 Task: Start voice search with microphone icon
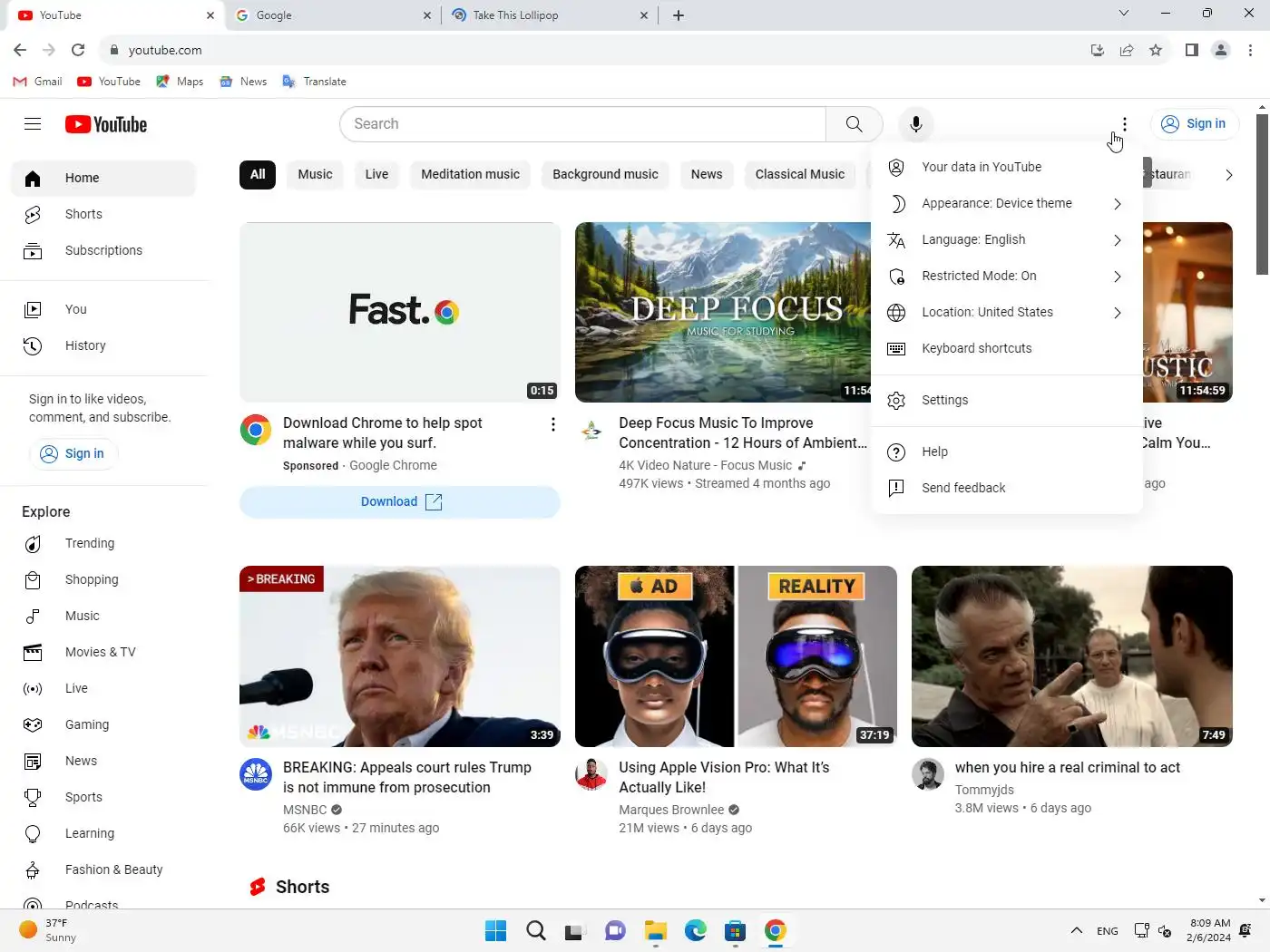(916, 124)
